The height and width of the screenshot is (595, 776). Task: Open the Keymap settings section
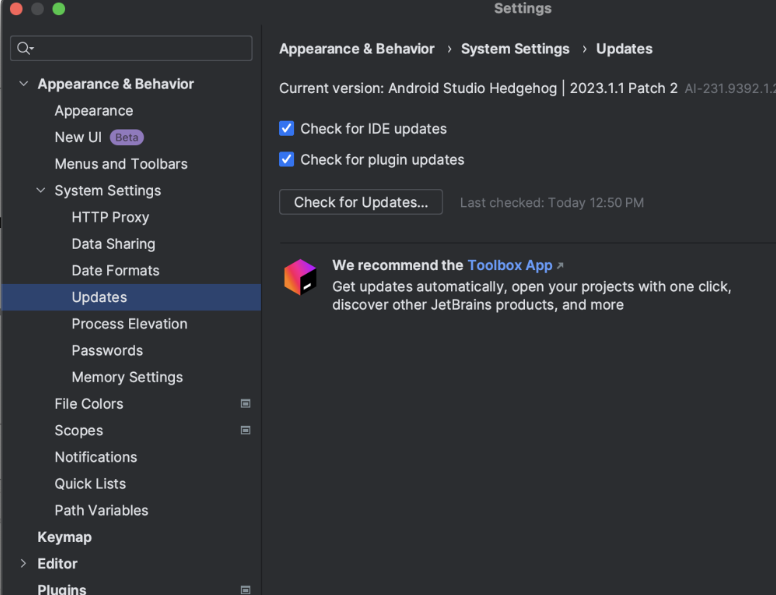(65, 537)
